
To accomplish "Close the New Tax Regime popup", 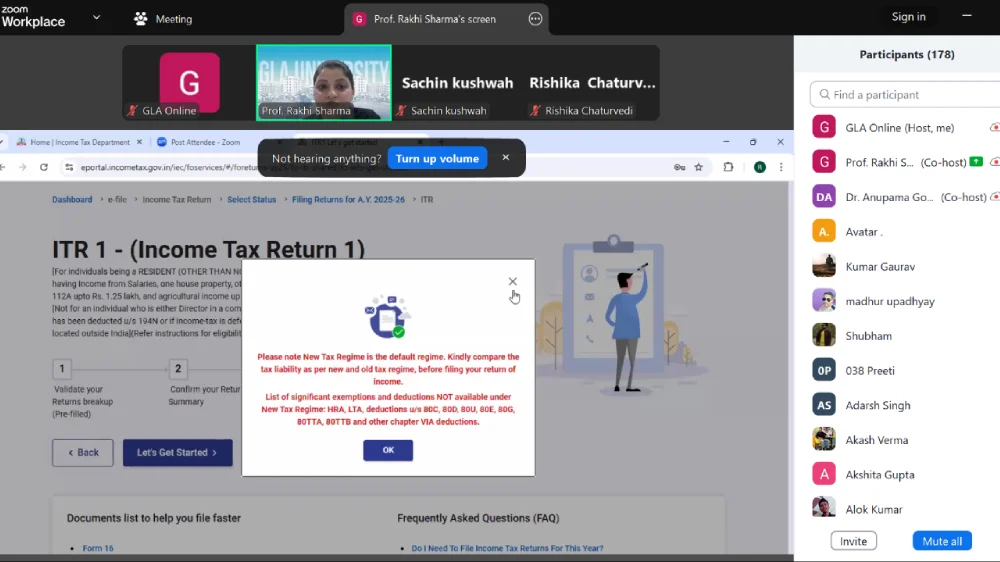I will [512, 282].
